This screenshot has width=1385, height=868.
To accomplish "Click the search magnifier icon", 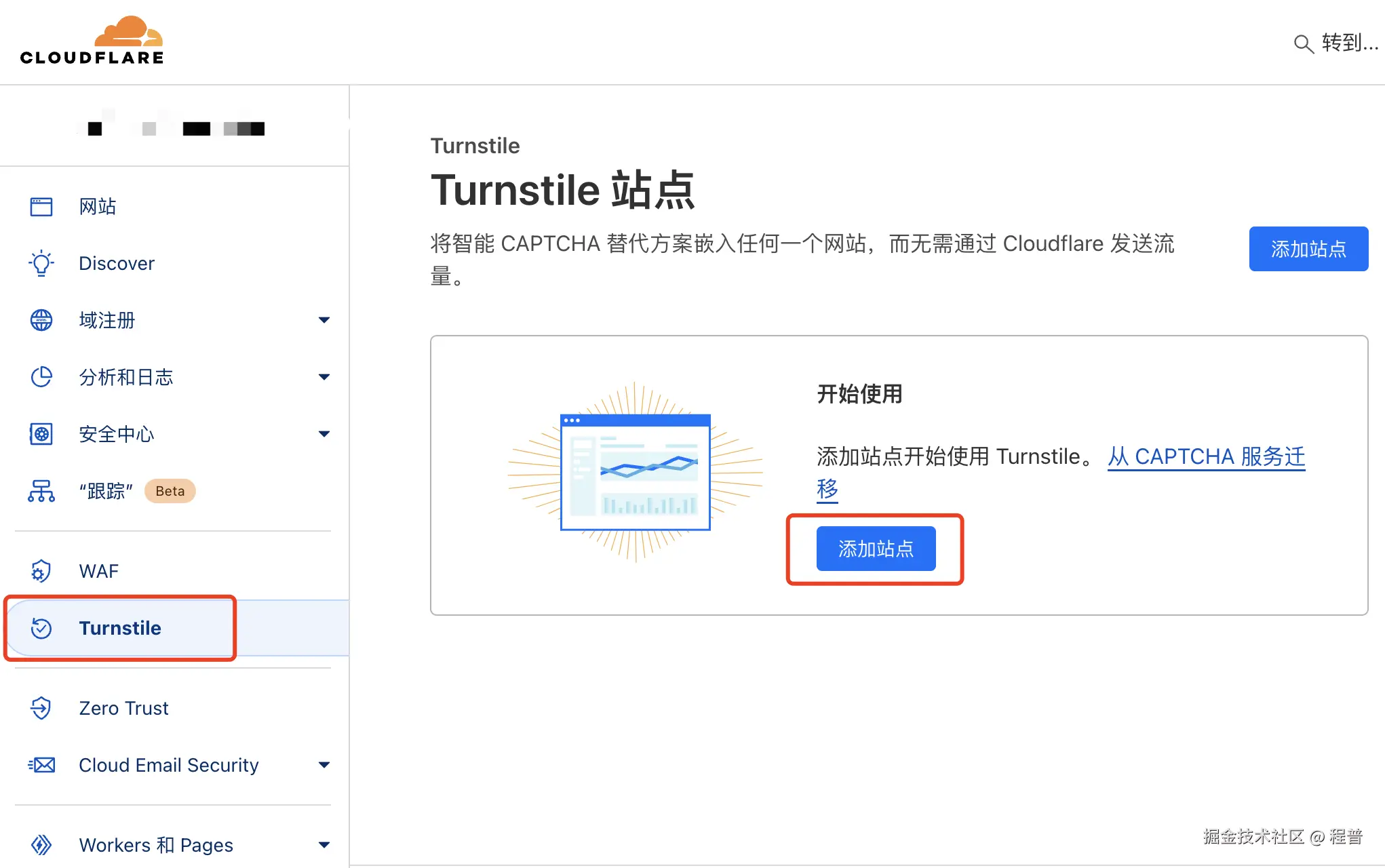I will click(1302, 44).
